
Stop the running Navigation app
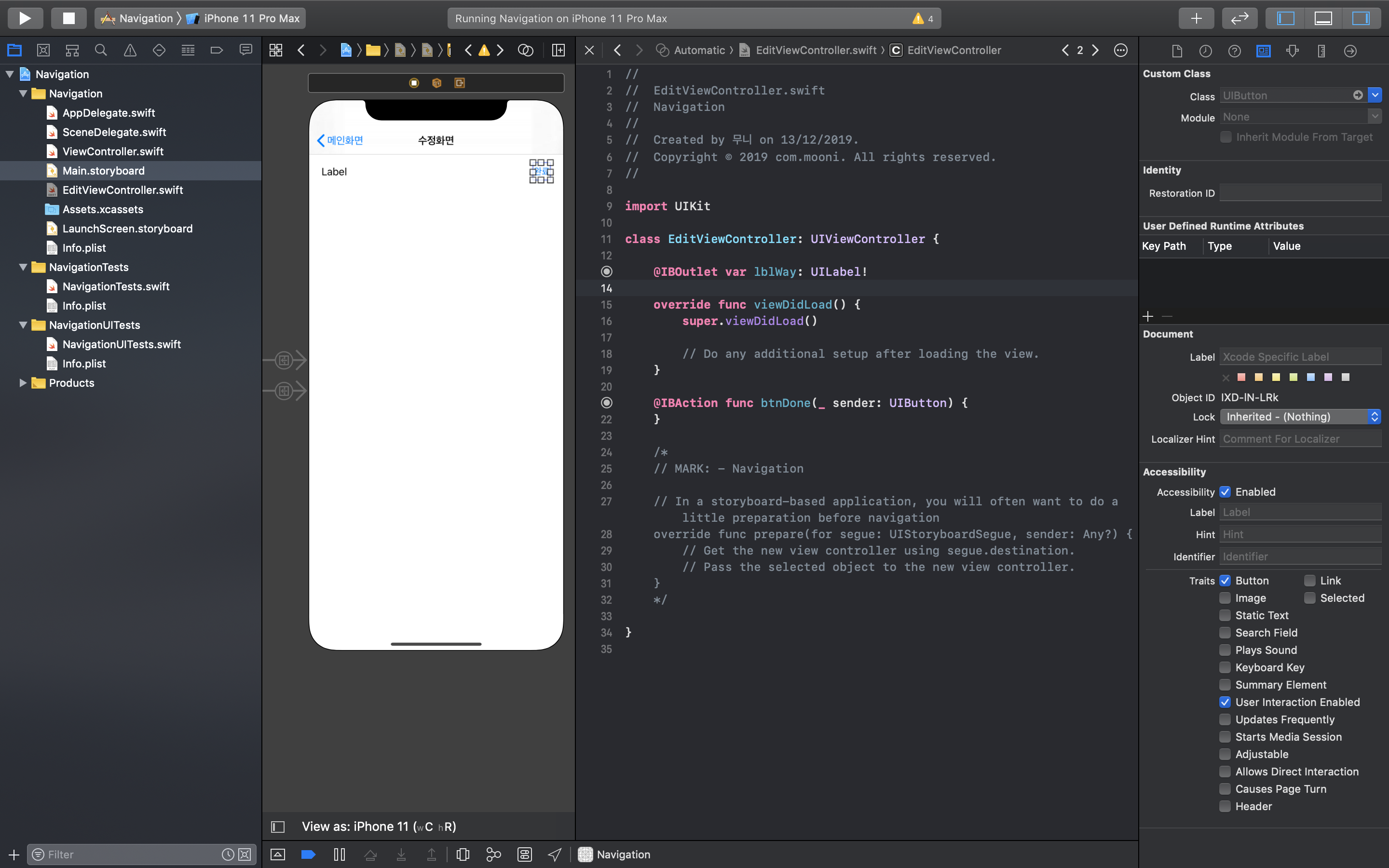click(x=68, y=18)
